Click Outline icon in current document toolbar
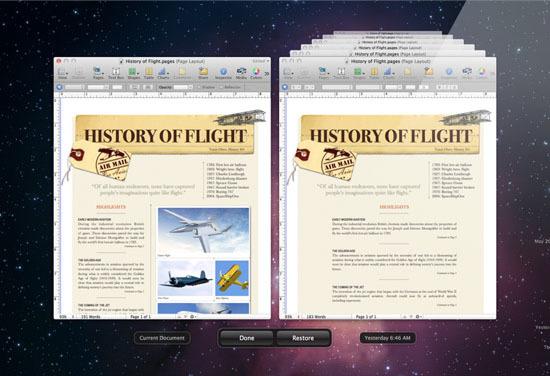The height and width of the screenshot is (376, 550). [x=79, y=73]
